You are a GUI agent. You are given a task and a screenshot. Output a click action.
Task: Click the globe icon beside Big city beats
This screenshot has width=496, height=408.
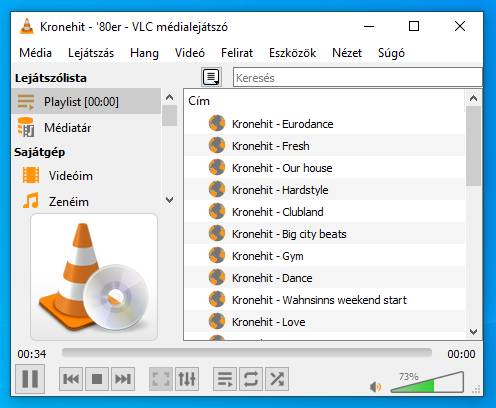point(217,233)
